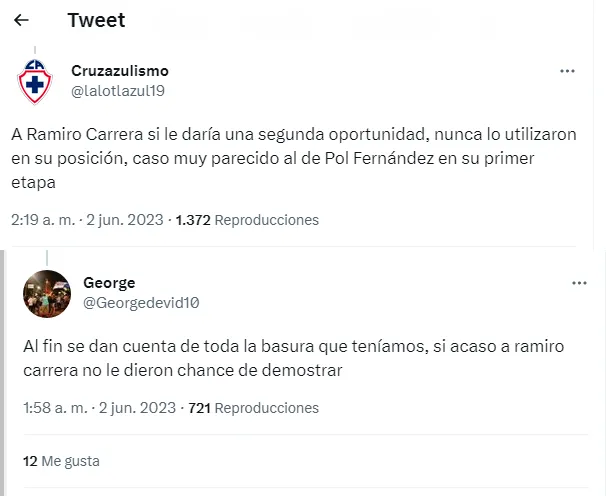Open more options on George's tweet
This screenshot has width=606, height=496.
pos(579,284)
